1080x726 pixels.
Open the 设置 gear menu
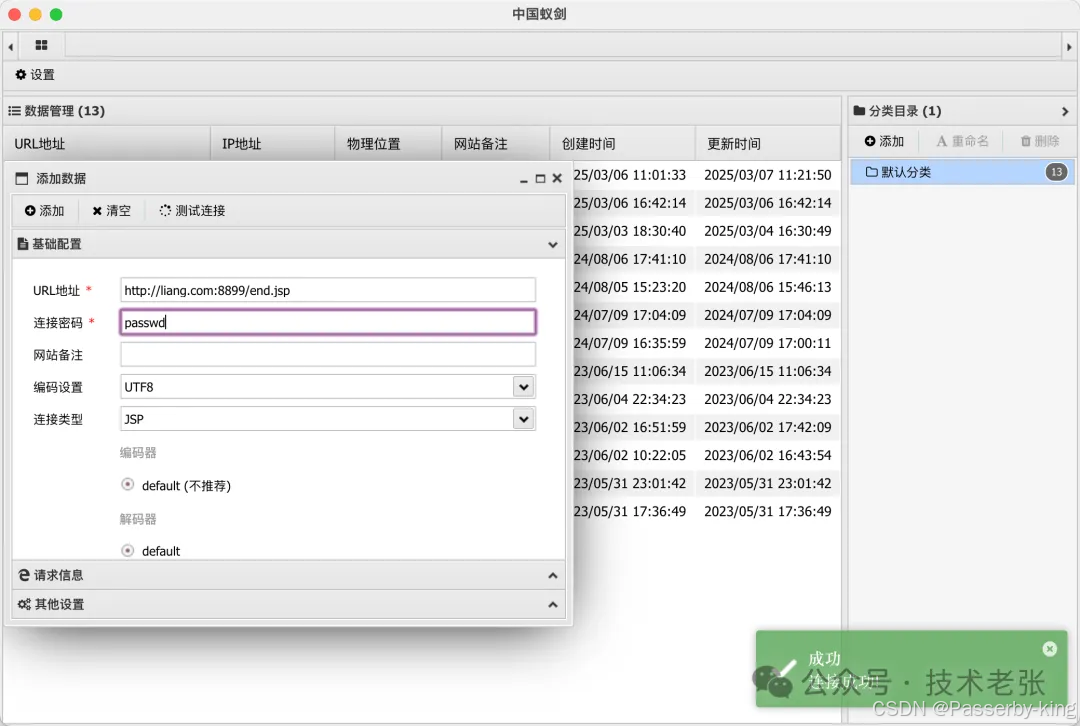point(35,74)
